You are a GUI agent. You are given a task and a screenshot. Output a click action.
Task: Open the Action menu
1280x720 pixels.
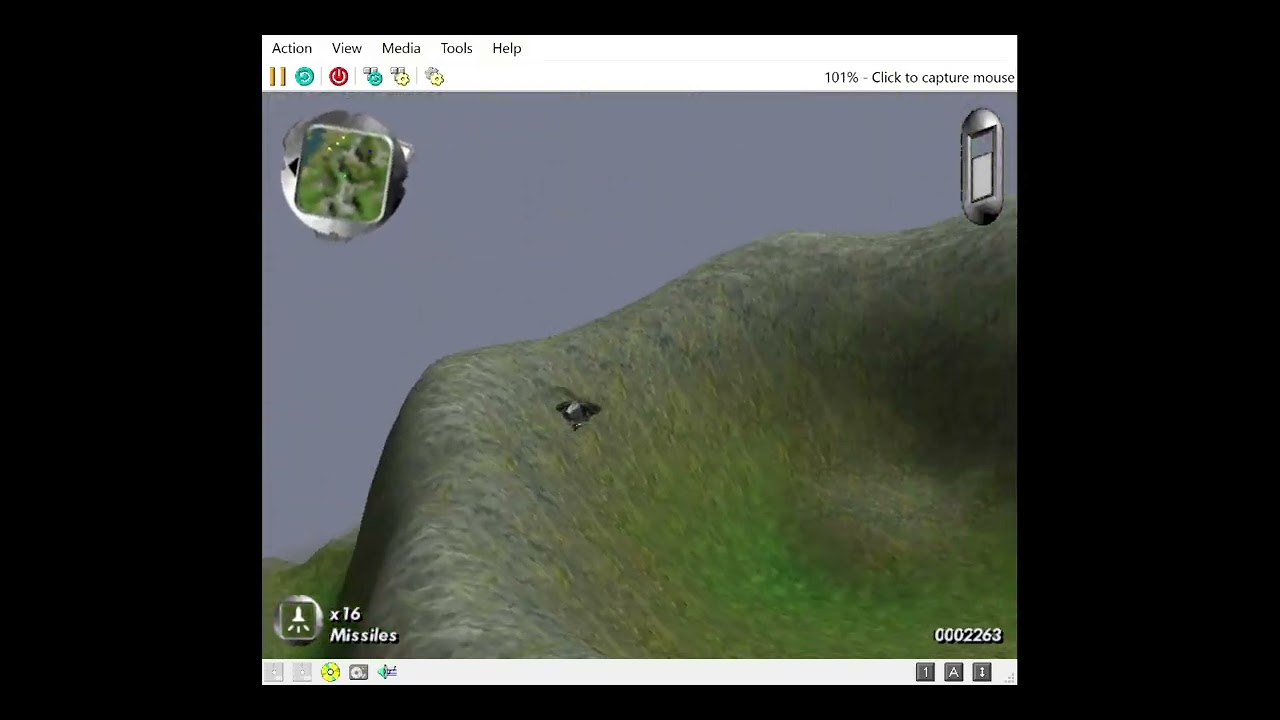click(x=292, y=48)
